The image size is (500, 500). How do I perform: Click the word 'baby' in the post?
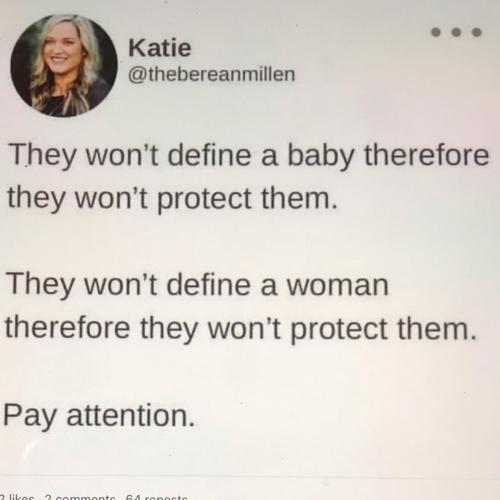pos(321,156)
